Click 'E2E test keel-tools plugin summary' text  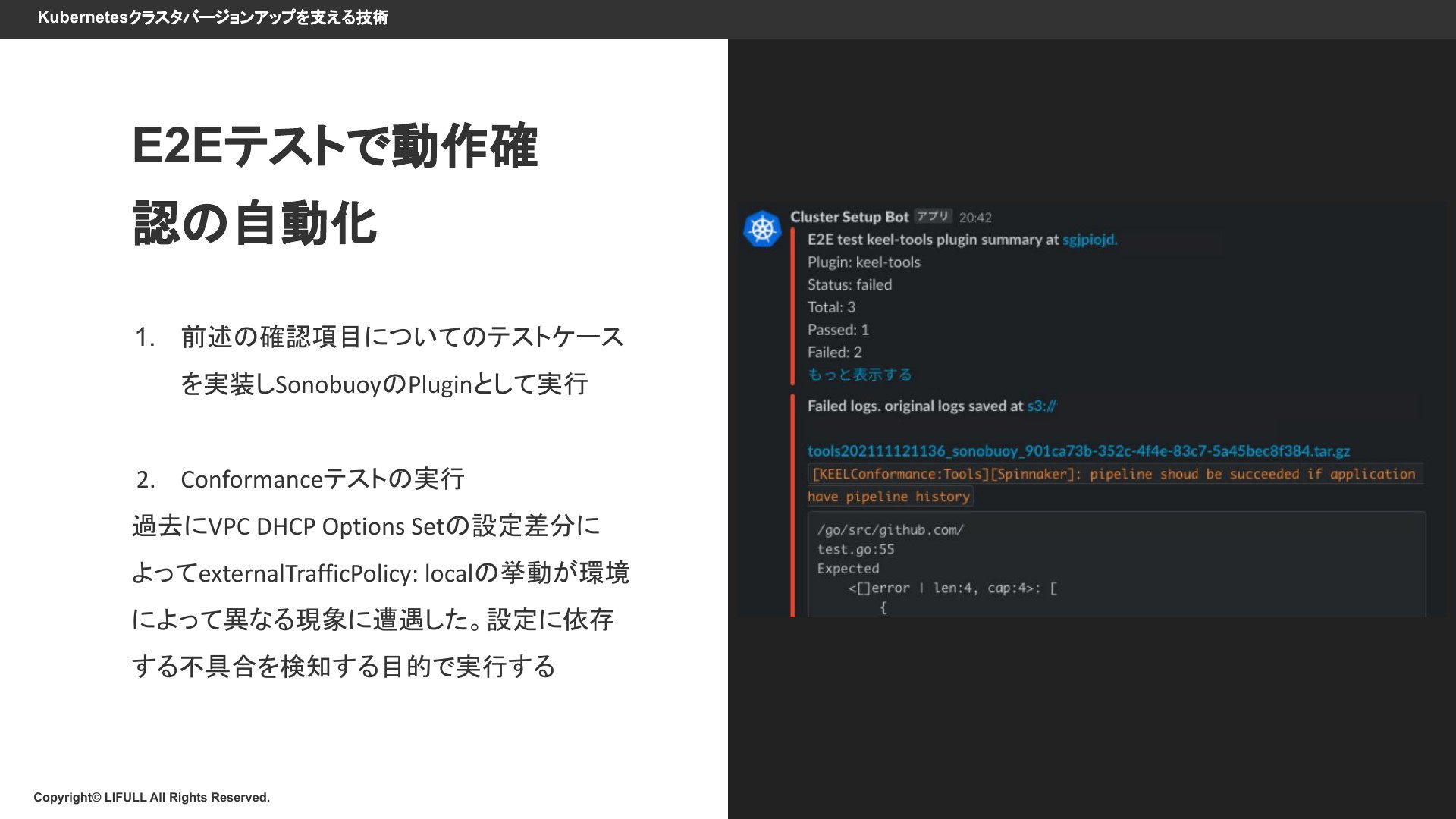[933, 240]
